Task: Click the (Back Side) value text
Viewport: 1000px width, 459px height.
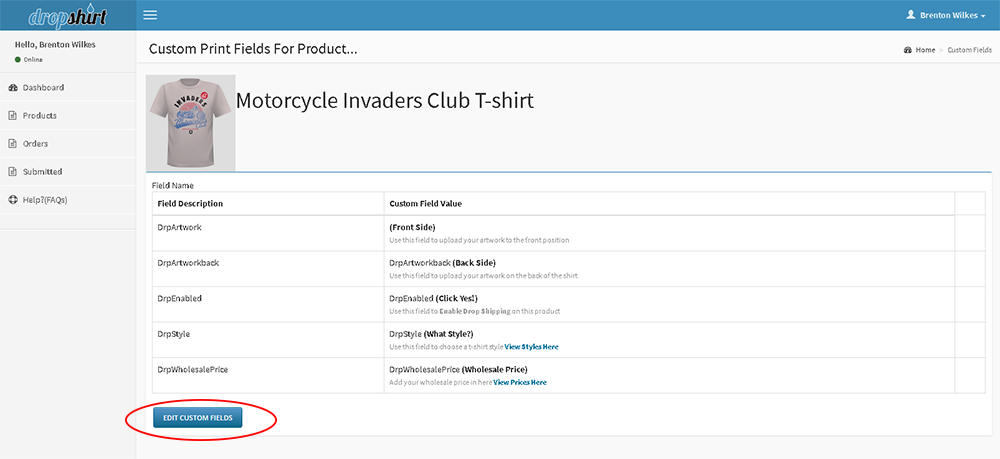Action: coord(474,263)
